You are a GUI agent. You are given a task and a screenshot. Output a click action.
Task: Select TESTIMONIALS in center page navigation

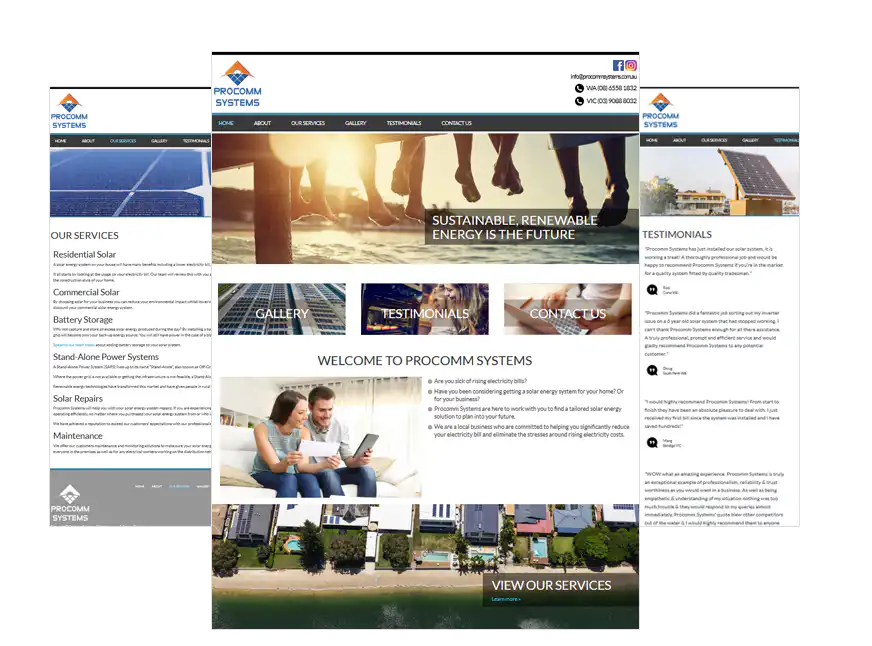click(x=404, y=123)
